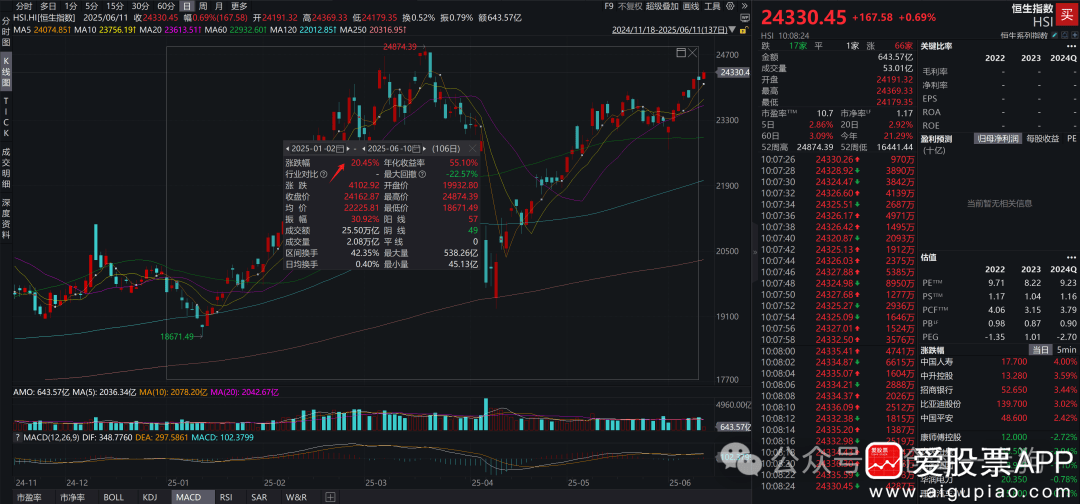Select 分时 timeframe
Image resolution: width=1080 pixels, height=504 pixels.
(x=24, y=6)
